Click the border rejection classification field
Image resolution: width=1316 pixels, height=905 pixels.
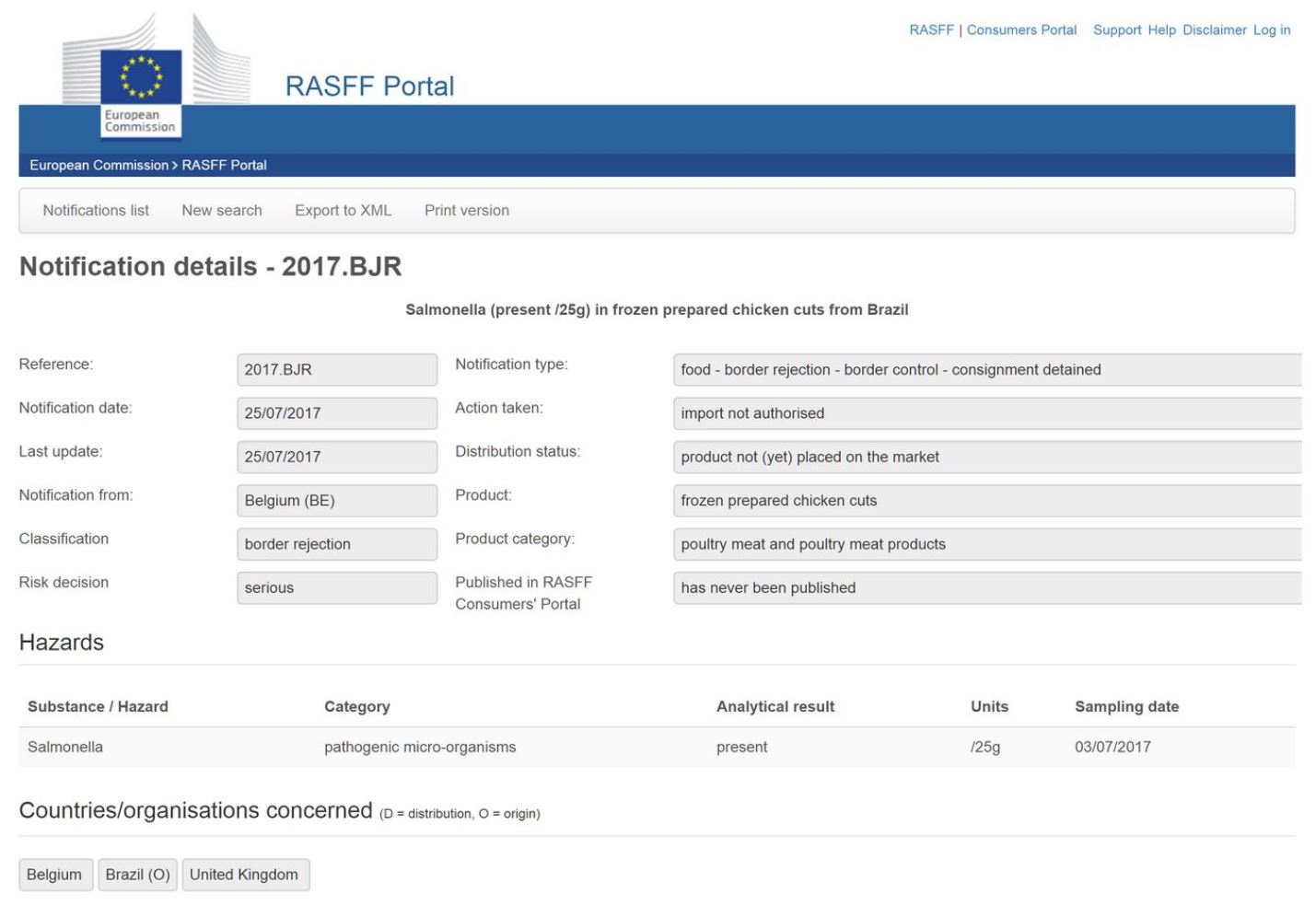(x=337, y=544)
